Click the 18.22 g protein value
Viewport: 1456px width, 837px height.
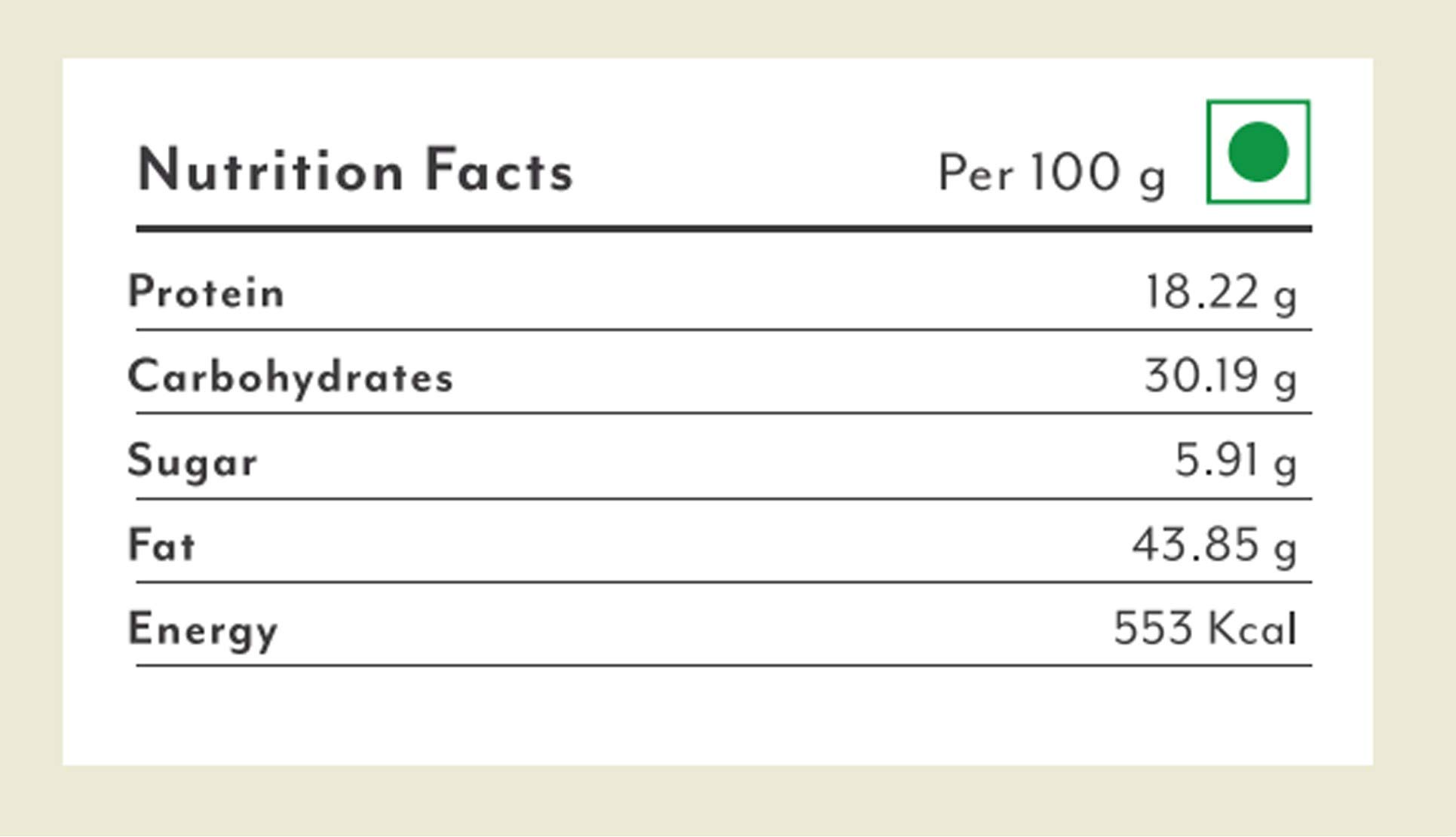tap(1221, 293)
